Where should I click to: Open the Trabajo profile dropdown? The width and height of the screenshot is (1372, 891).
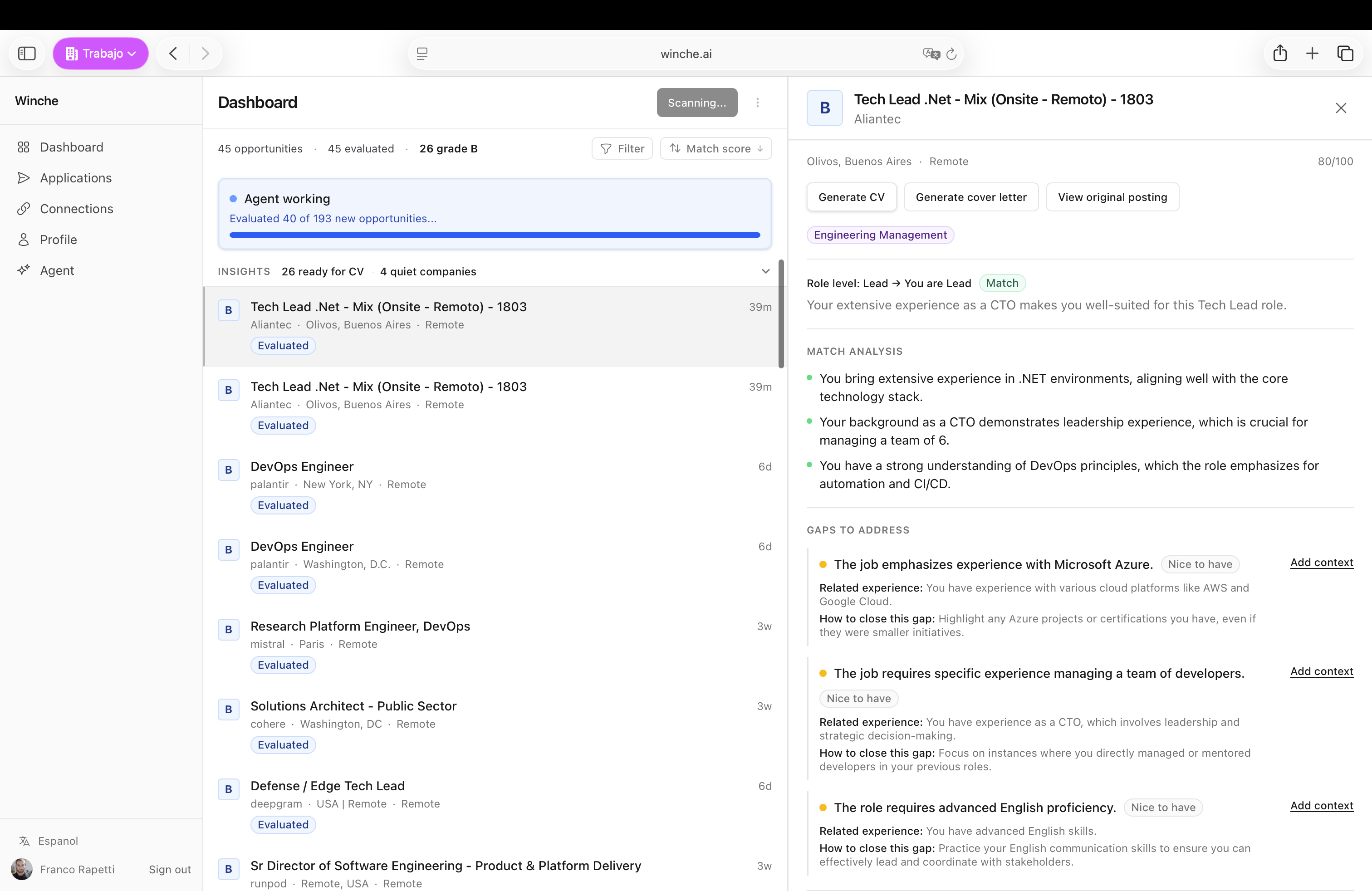(x=101, y=54)
